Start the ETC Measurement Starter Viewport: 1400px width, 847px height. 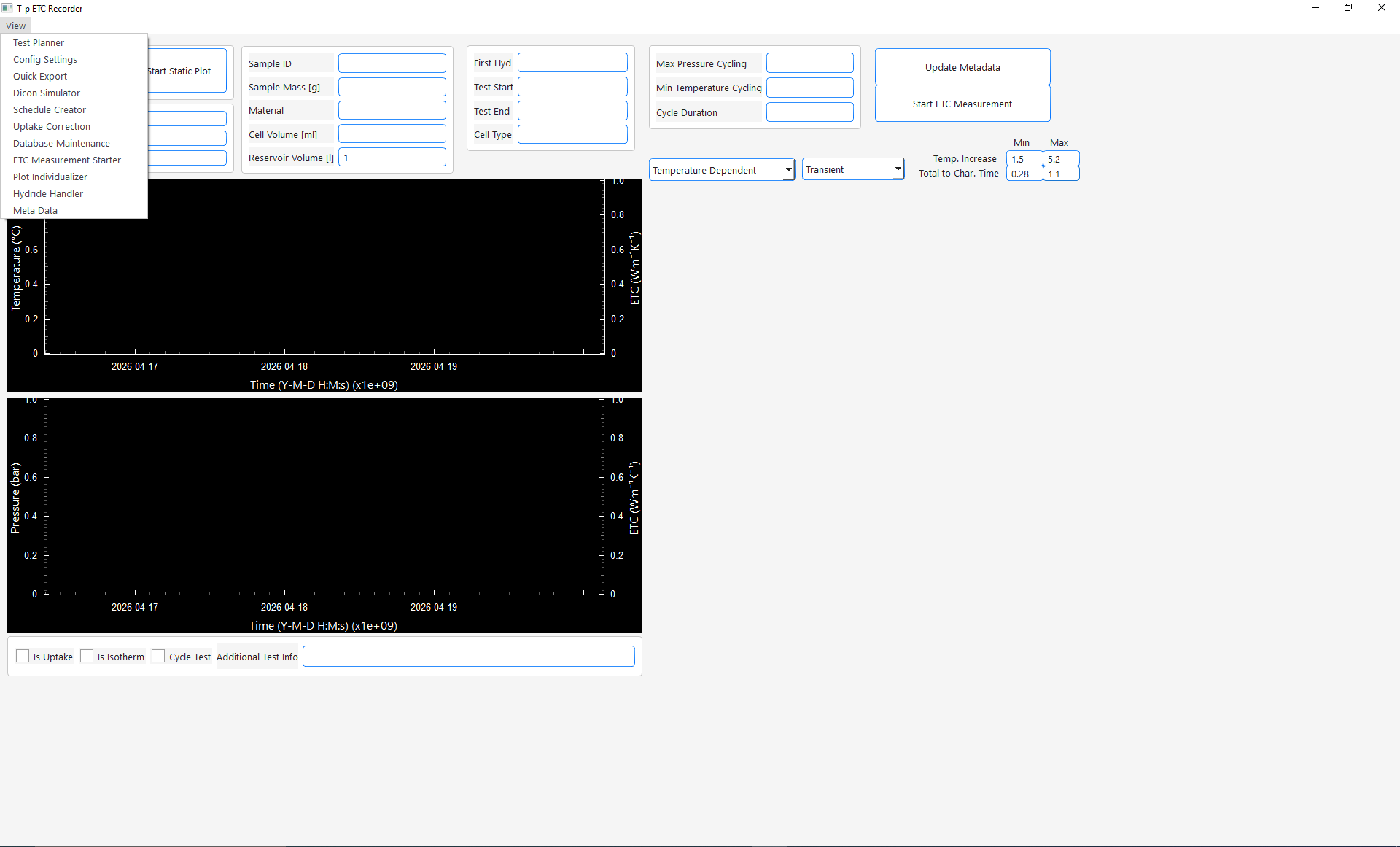click(x=66, y=160)
